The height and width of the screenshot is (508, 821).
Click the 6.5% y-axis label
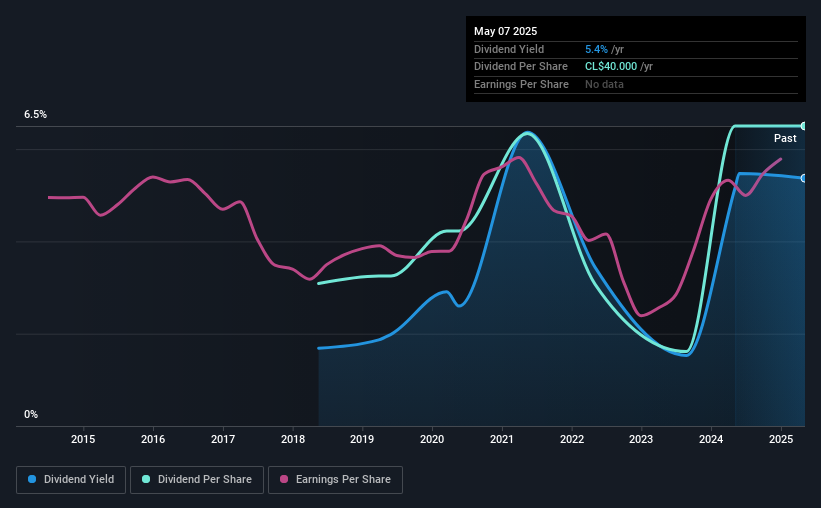(x=35, y=114)
